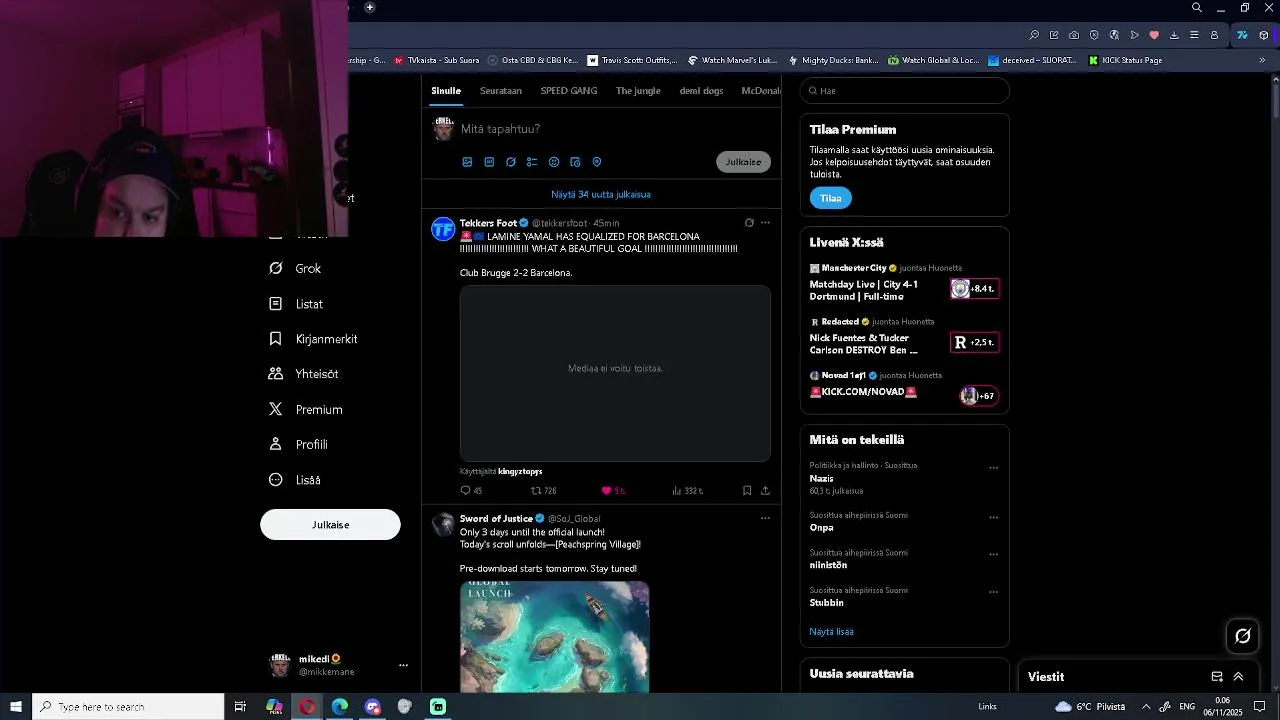Open Kirjanmerkit bookmarks in sidebar
1280x720 pixels.
[314, 339]
